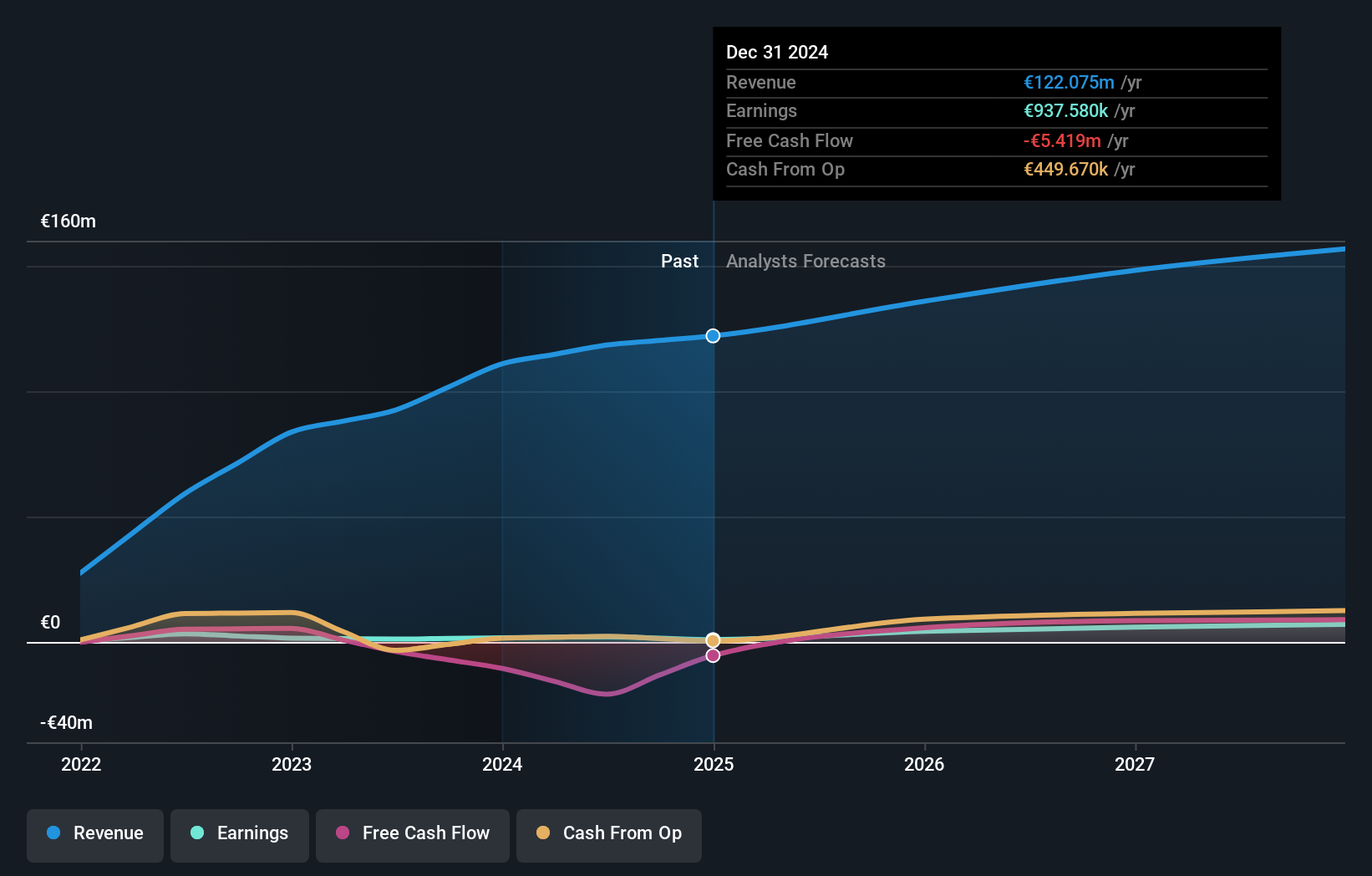Screen dimensions: 1372x876
Task: Click the €122.075m revenue value
Action: 1069,82
